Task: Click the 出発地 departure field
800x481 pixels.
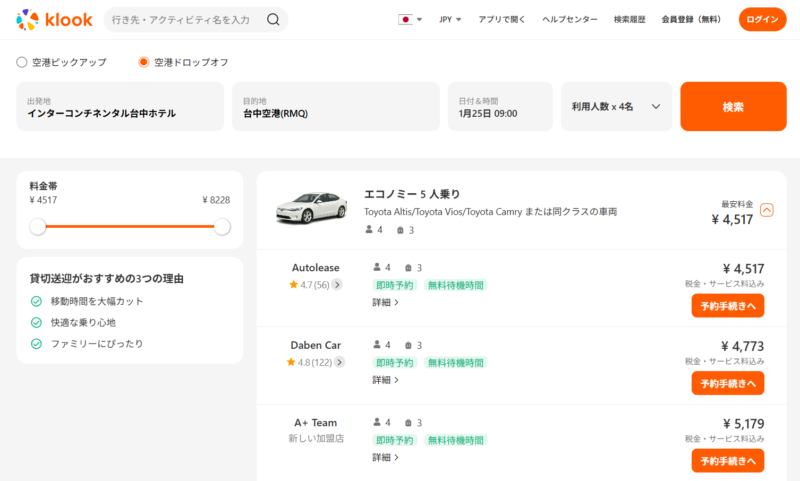Action: tap(120, 106)
